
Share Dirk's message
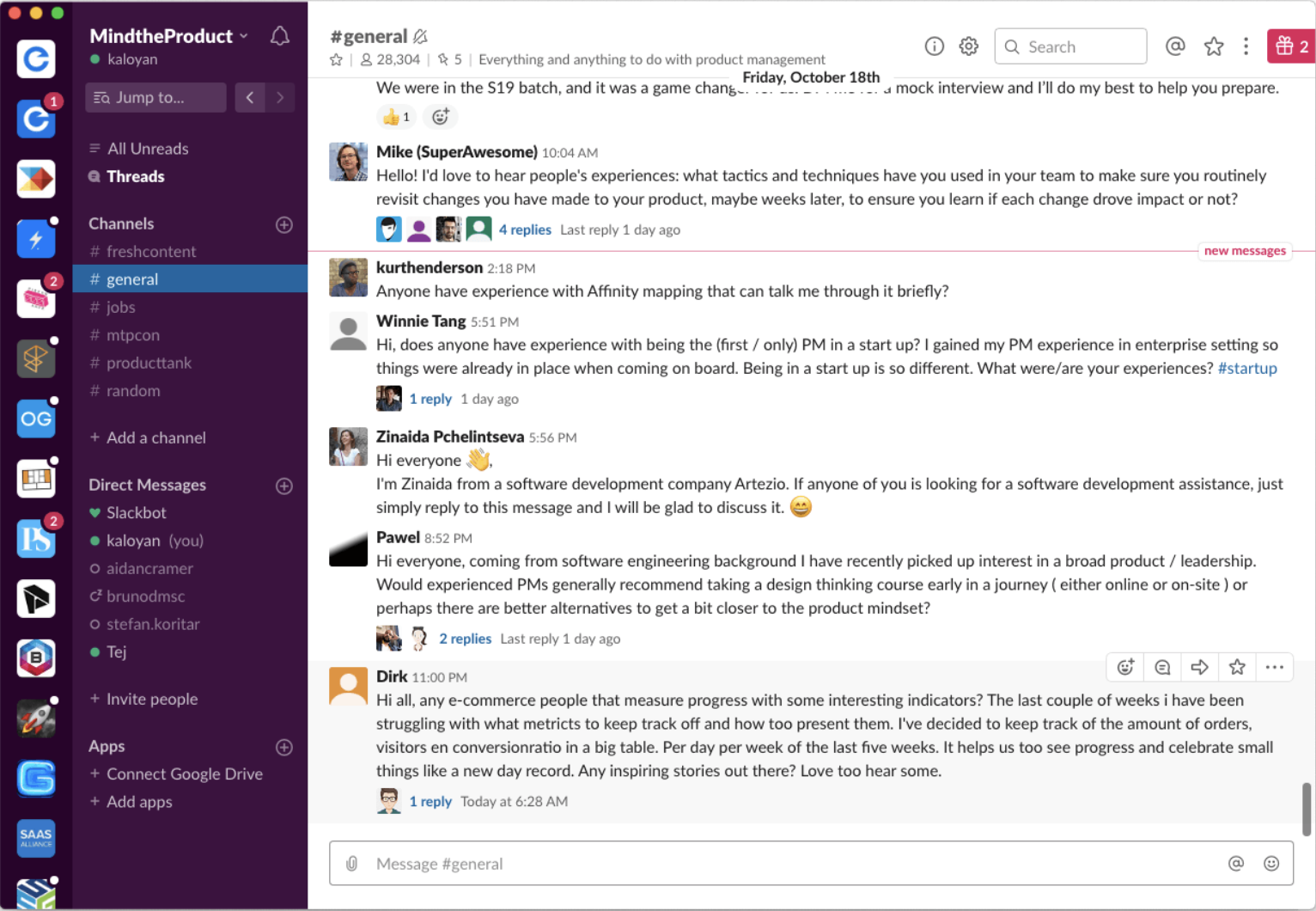1200,667
